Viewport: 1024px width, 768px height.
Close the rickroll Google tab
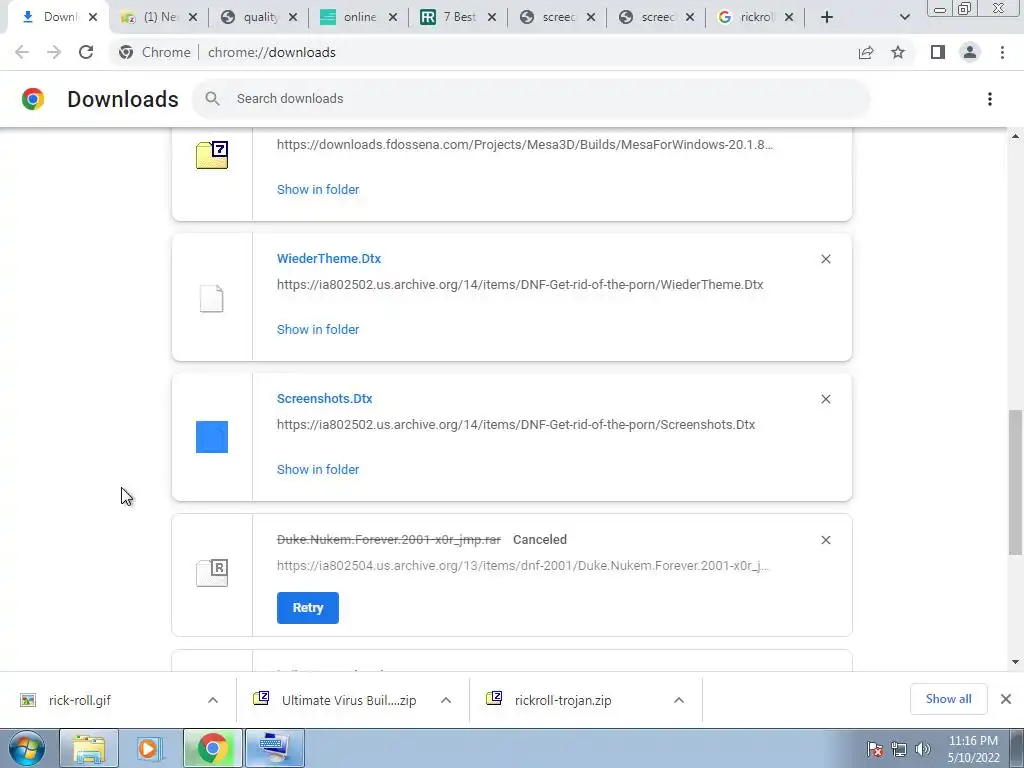pos(789,18)
